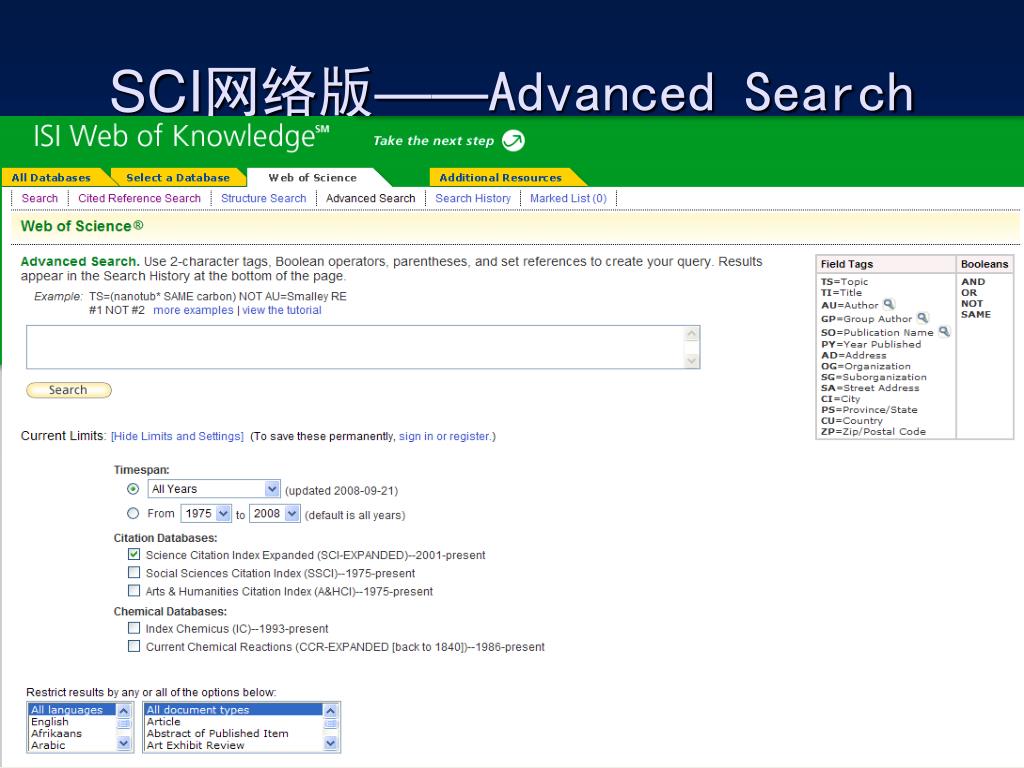Click the PY=Year Published field tag
Viewport: 1024px width, 768px height.
click(x=871, y=344)
